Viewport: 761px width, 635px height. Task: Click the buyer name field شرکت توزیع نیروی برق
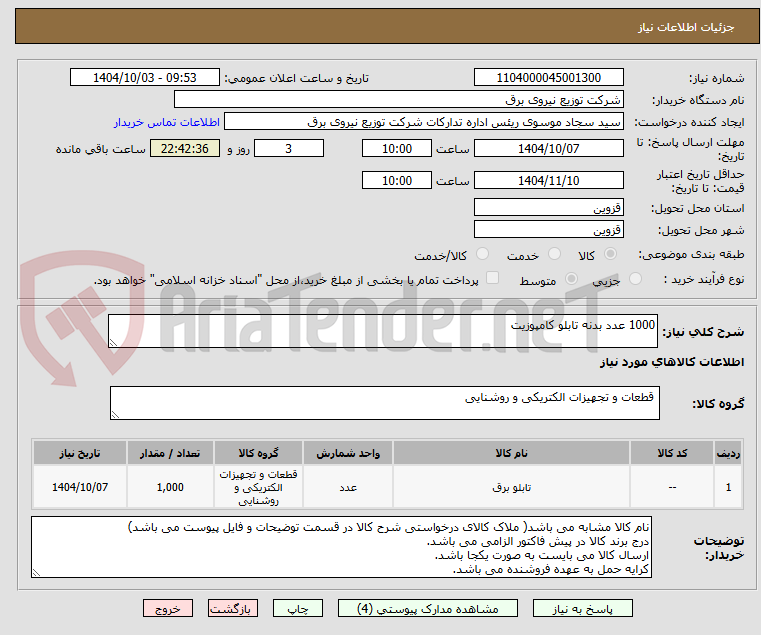(x=398, y=100)
